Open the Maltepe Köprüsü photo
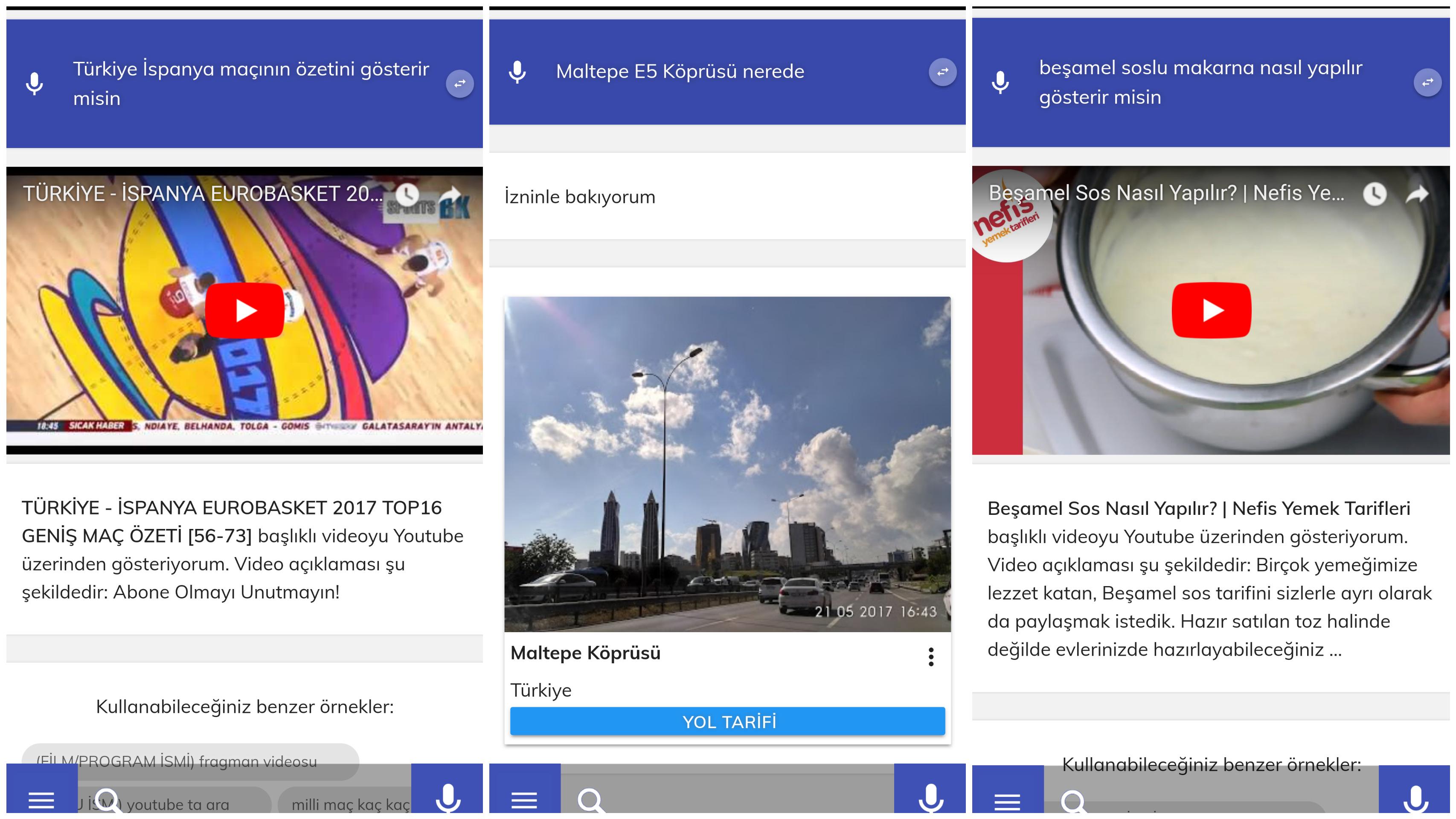 pyautogui.click(x=727, y=464)
